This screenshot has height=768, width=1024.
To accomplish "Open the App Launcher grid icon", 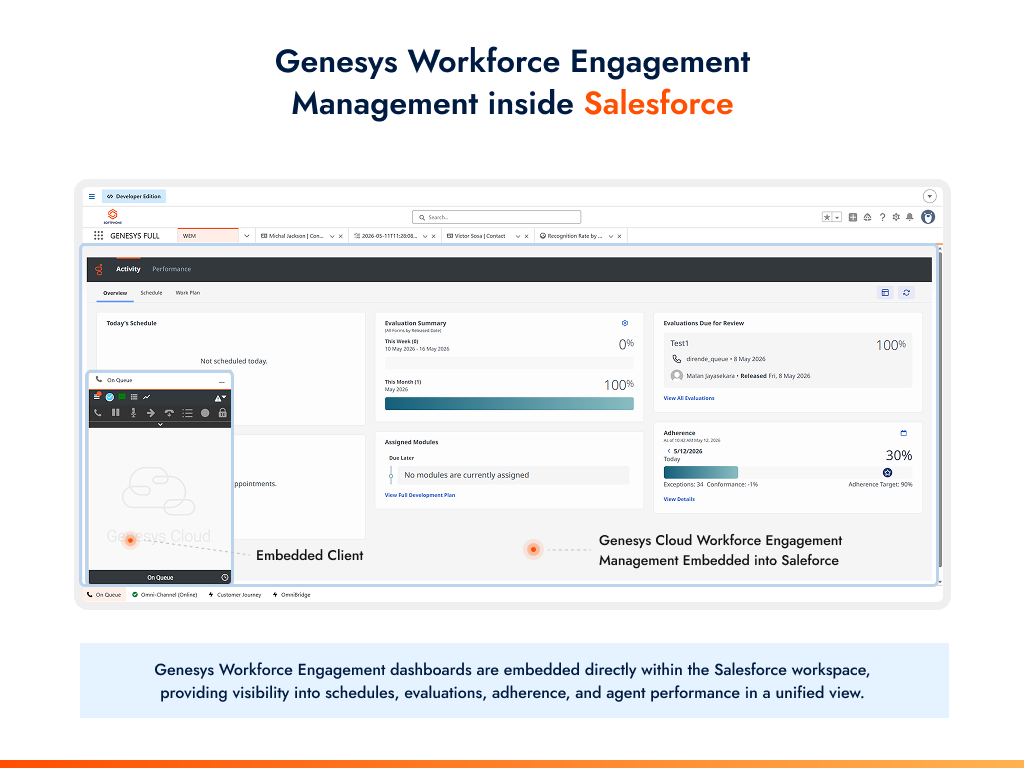I will (x=99, y=236).
